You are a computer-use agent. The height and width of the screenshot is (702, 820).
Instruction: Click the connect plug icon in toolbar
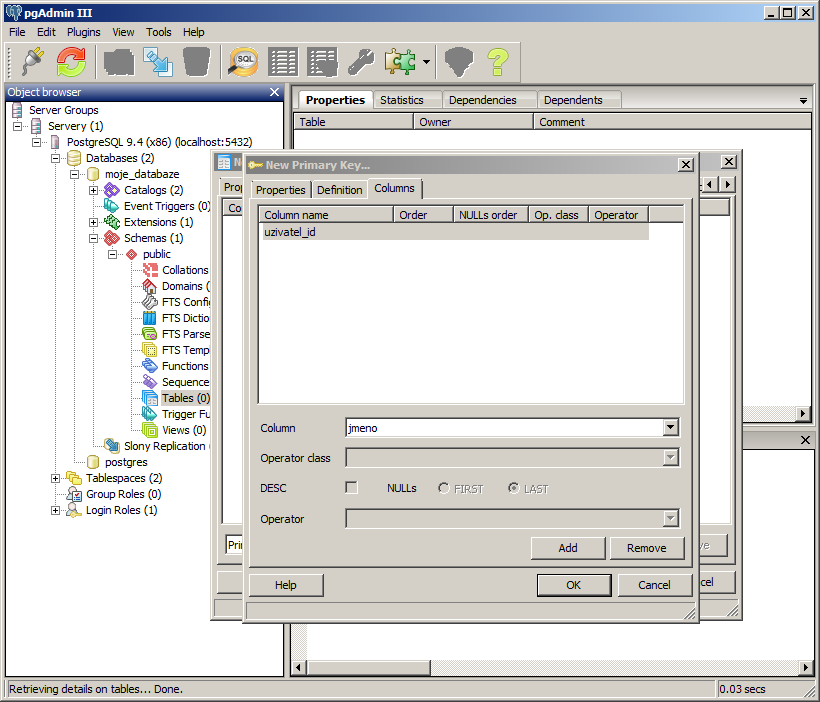(32, 62)
